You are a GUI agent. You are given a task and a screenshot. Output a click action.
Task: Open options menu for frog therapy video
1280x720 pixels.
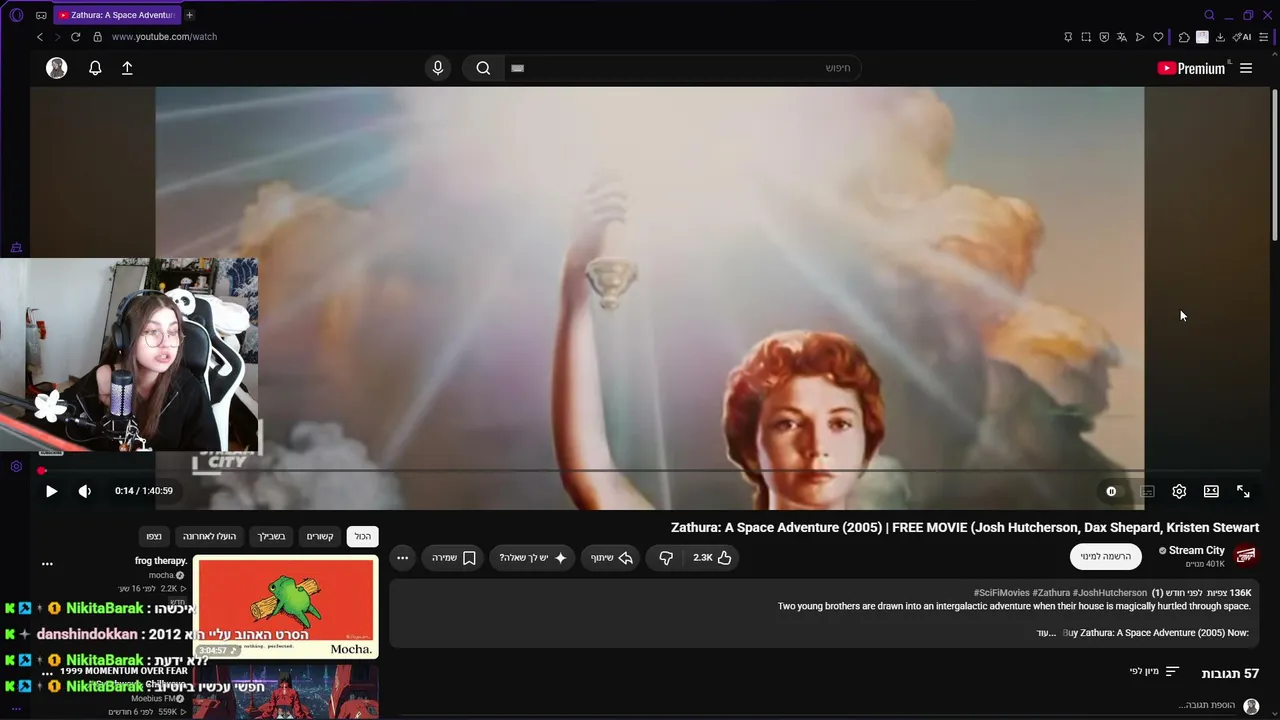coord(47,564)
